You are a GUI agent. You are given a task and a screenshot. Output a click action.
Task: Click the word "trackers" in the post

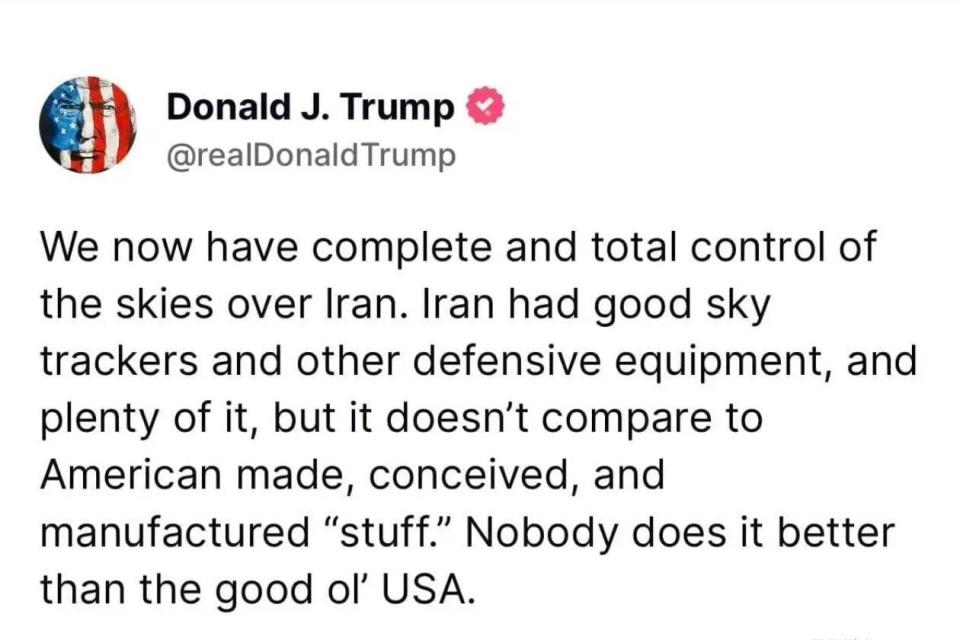(x=119, y=361)
